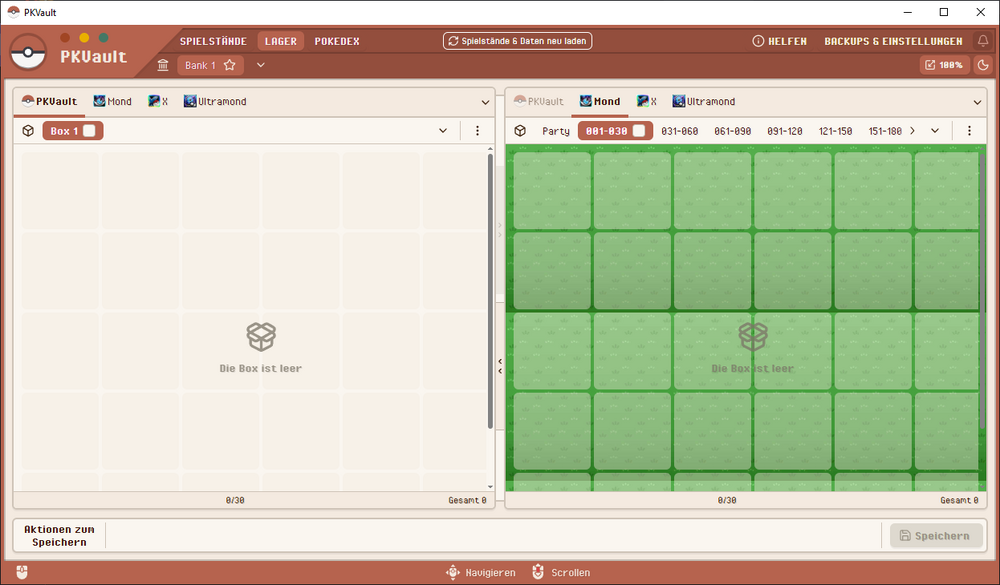
Task: Select the Mond tab in the right pane
Action: 599,101
